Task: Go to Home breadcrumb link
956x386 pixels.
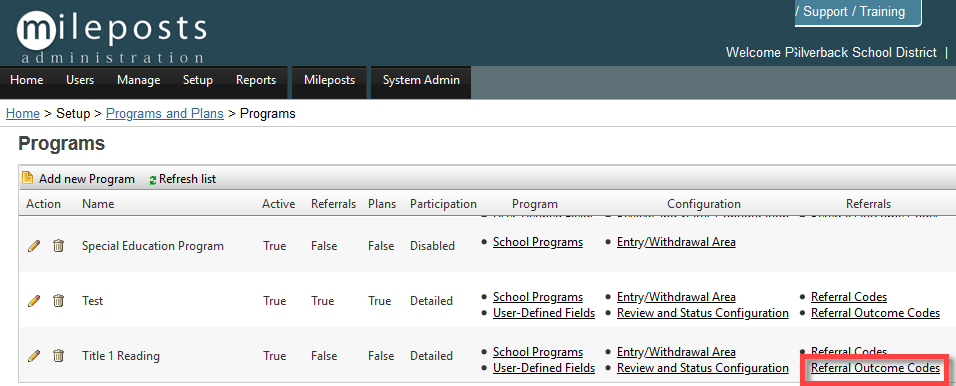Action: coord(23,113)
